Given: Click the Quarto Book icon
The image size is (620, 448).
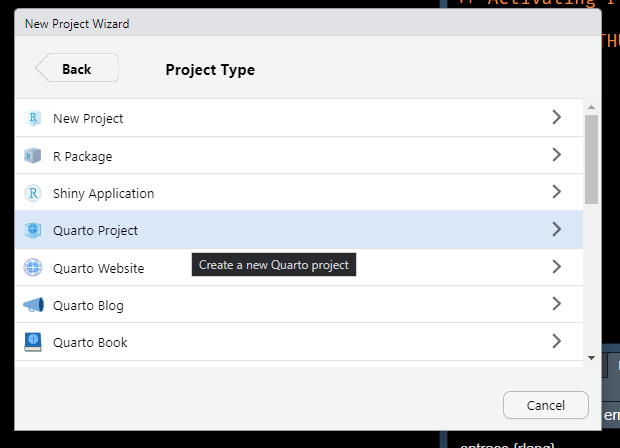Looking at the screenshot, I should (x=33, y=342).
